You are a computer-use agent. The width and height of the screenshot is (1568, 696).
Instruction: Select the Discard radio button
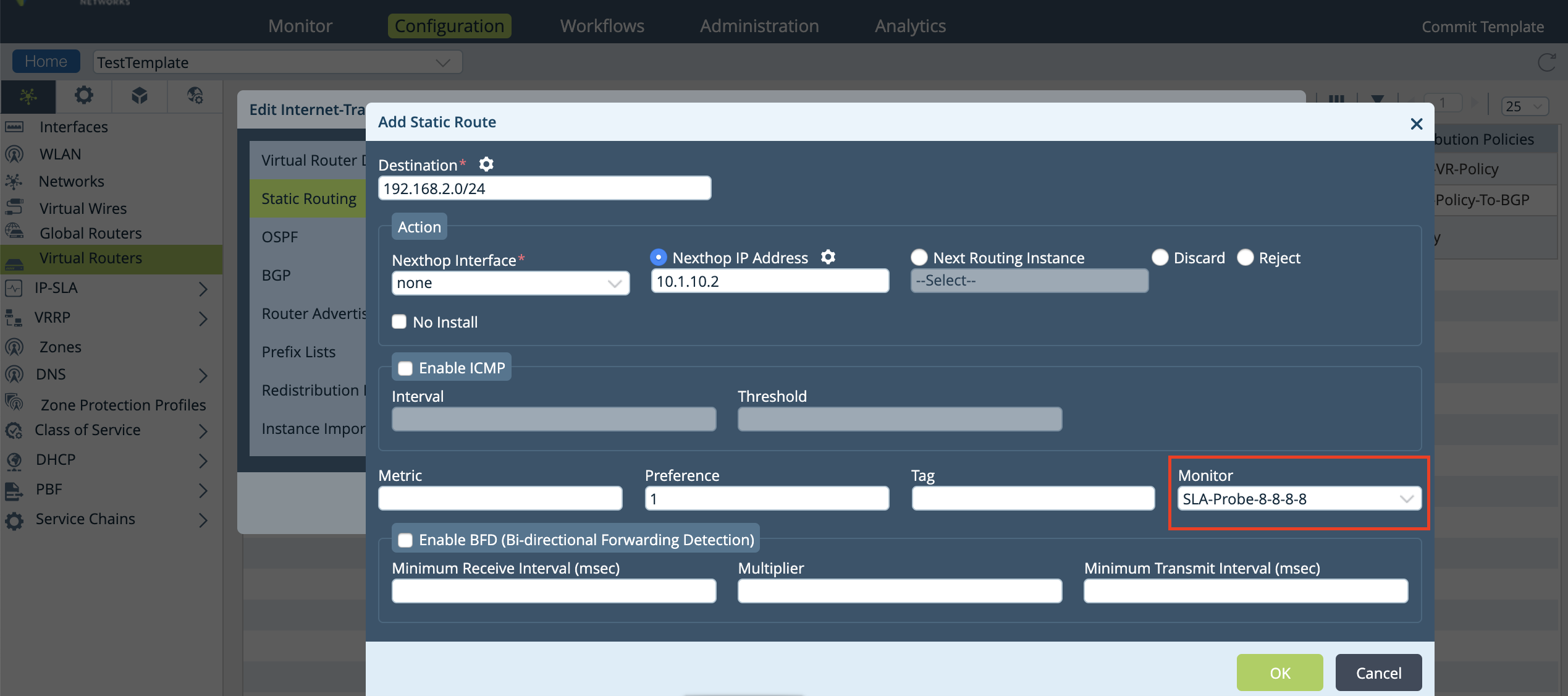point(1160,258)
